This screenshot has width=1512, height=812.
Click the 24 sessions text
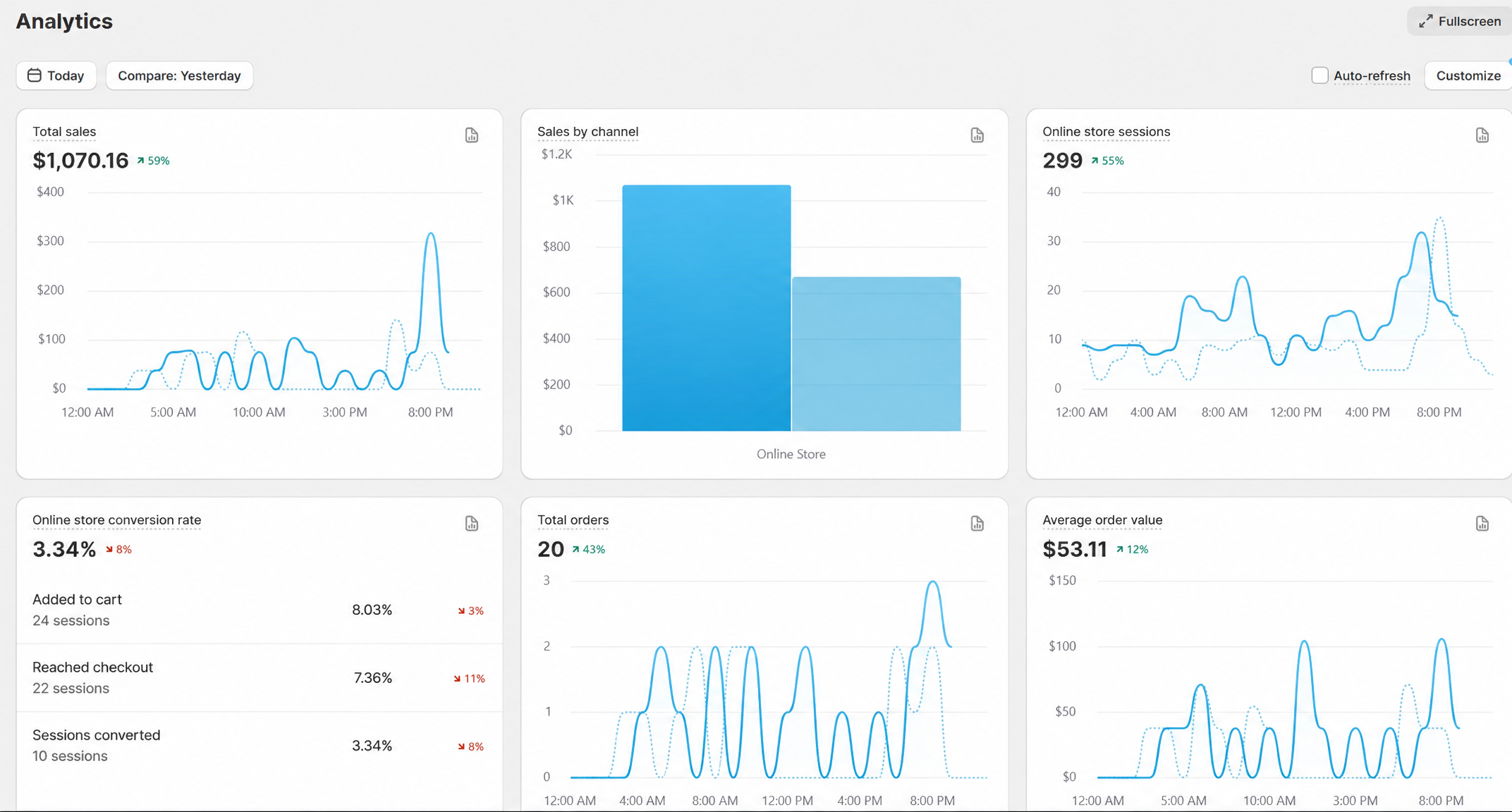(x=71, y=620)
